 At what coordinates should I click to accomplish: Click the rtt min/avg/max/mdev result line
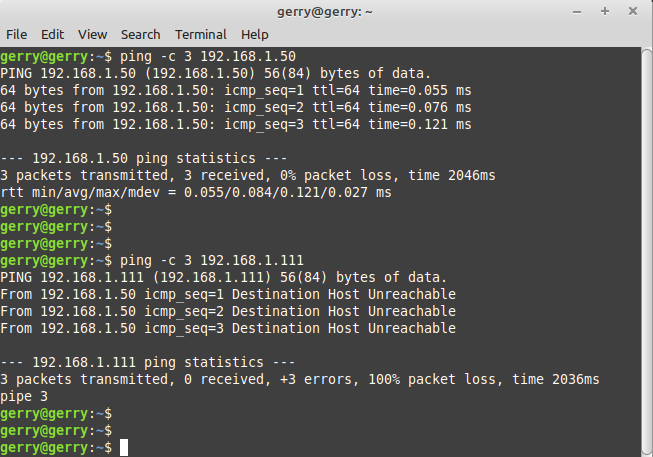(196, 192)
